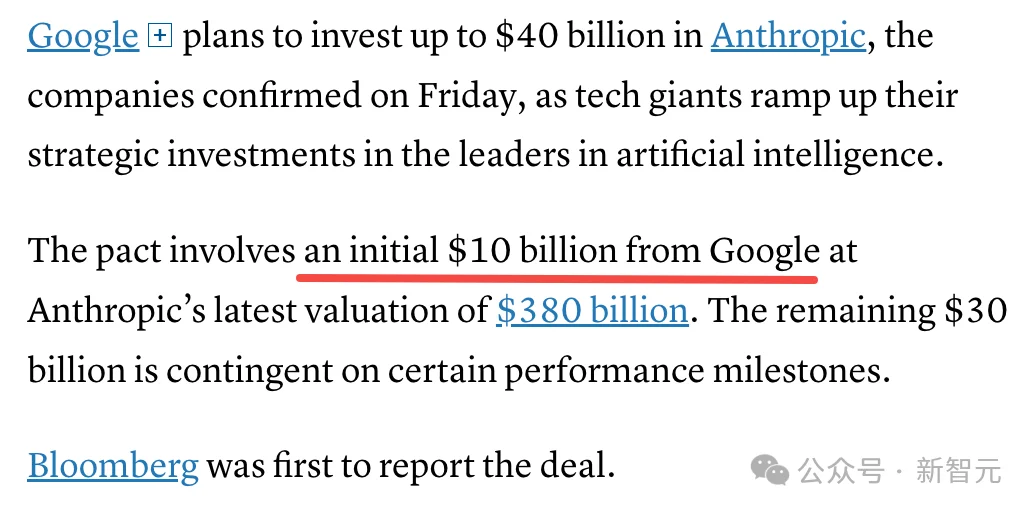This screenshot has height=512, width=1034.
Task: Click the 公众号 watermark label
Action: coord(845,469)
